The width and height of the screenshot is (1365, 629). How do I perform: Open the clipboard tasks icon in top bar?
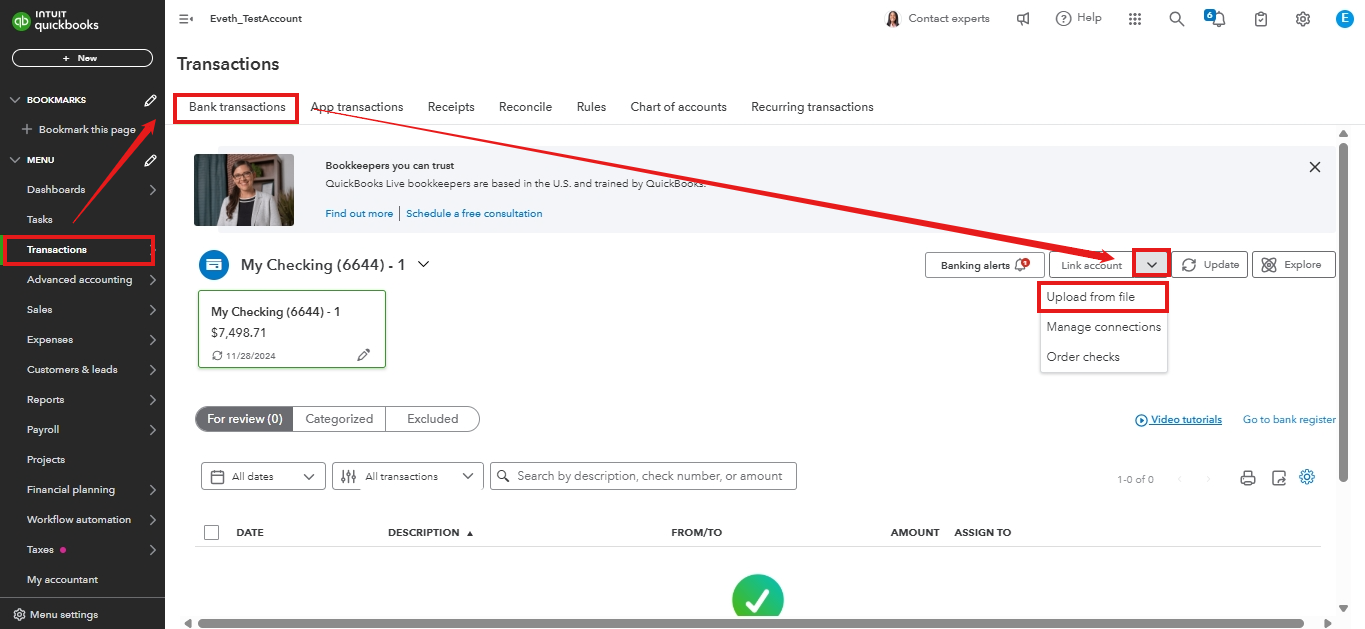(1261, 19)
